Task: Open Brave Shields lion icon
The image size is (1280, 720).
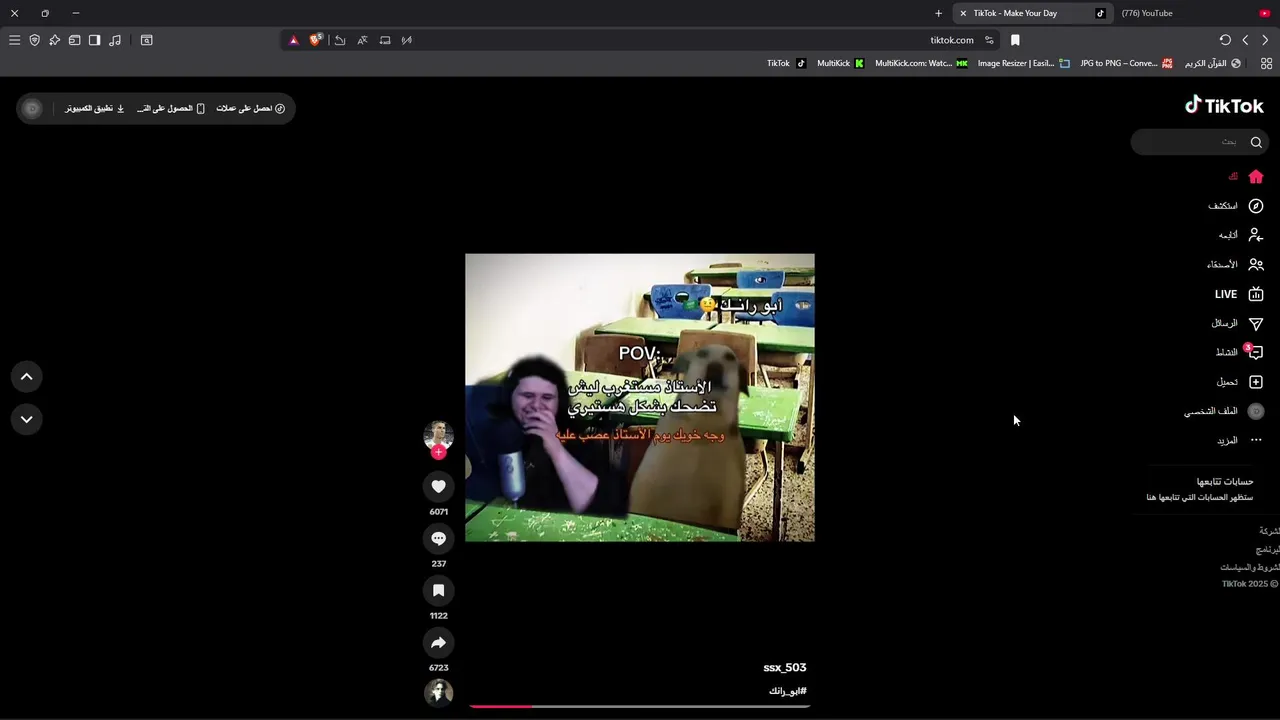Action: coord(316,40)
